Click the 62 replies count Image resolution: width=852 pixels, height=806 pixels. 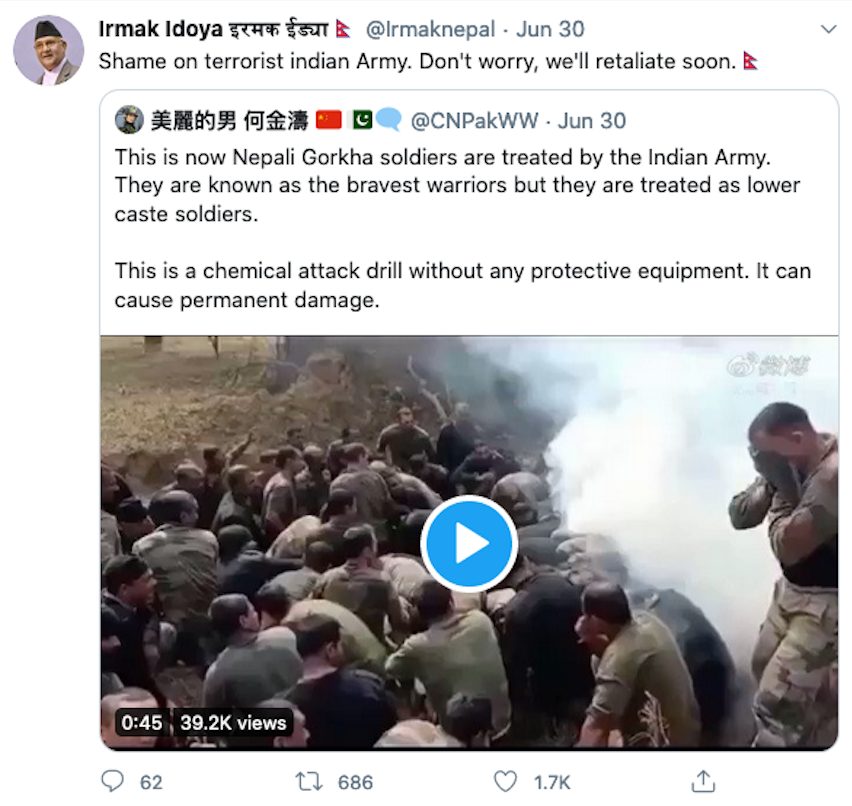click(x=151, y=783)
